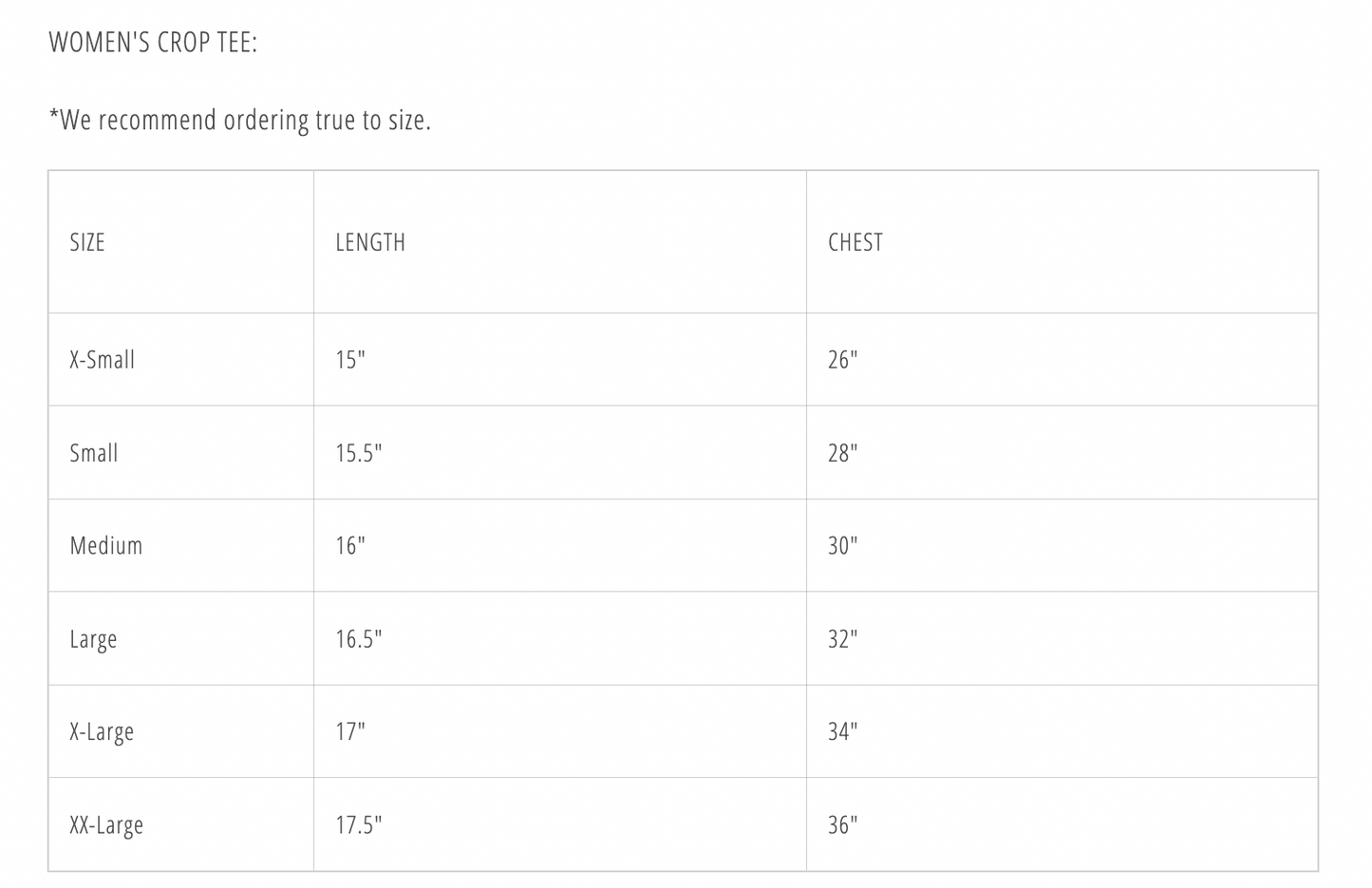The width and height of the screenshot is (1372, 888).
Task: Click the 16.5" length value
Action: pyautogui.click(x=359, y=639)
